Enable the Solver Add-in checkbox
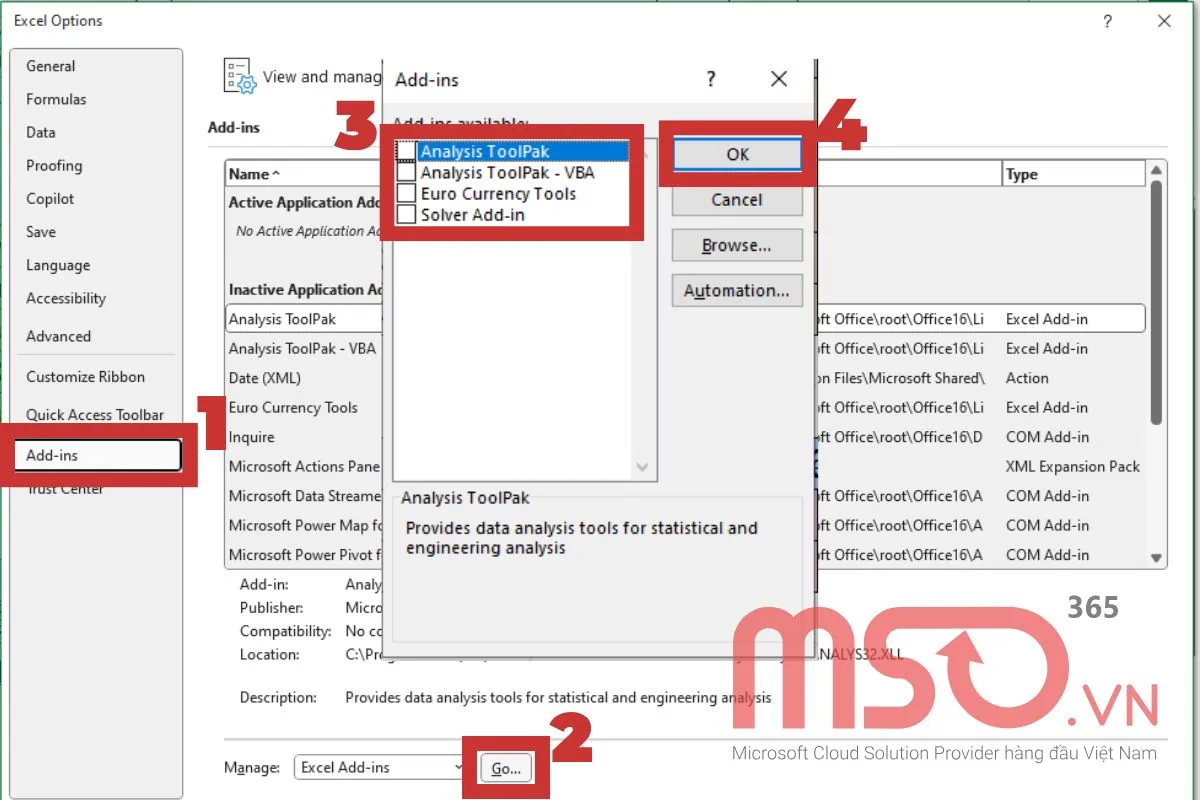 click(x=405, y=214)
